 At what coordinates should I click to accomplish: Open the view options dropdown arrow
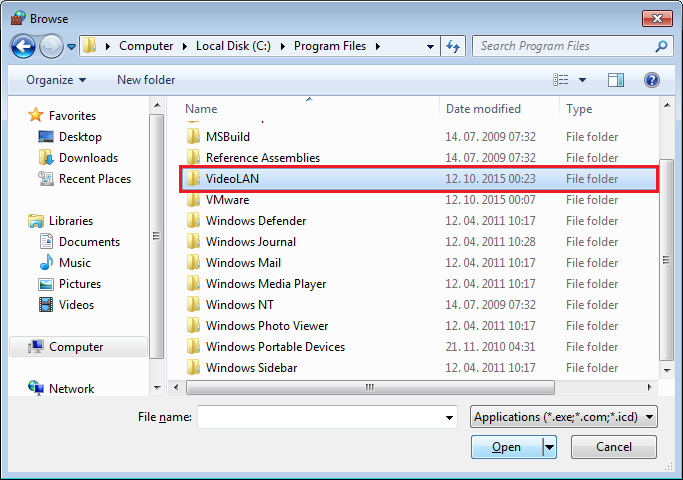(582, 80)
